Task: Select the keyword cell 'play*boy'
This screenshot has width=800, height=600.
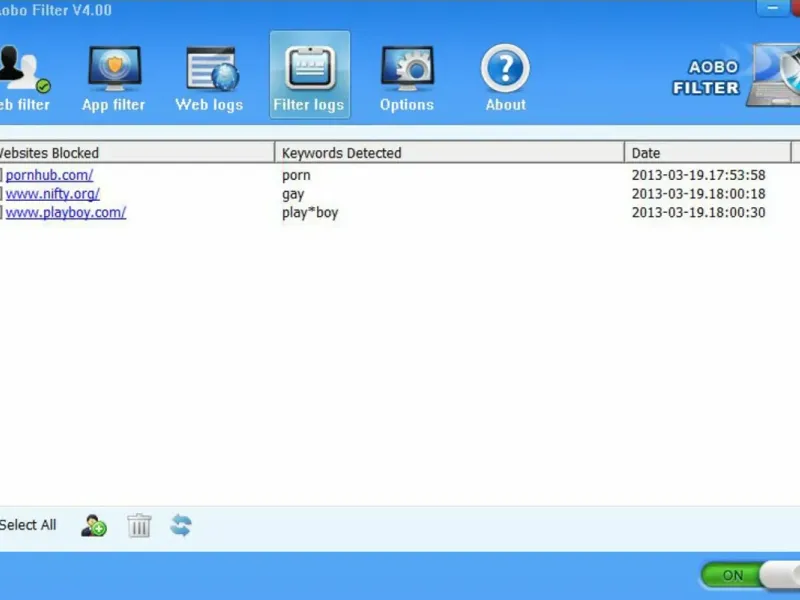Action: click(310, 213)
